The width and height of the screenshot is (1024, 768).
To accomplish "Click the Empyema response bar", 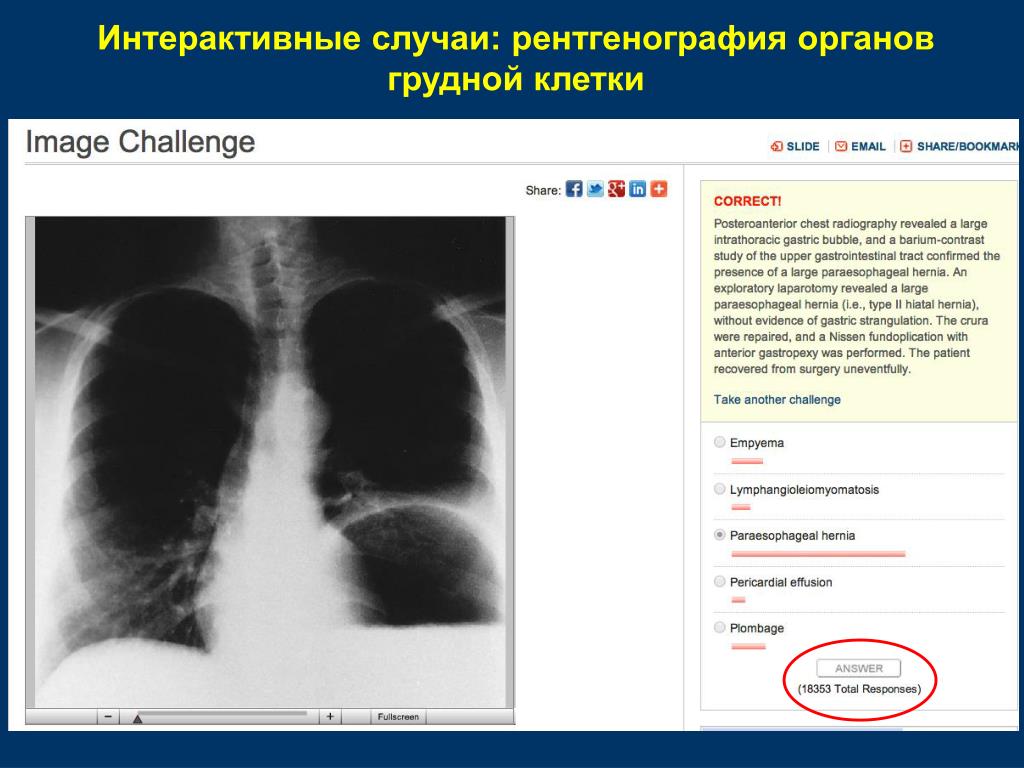I will click(746, 461).
